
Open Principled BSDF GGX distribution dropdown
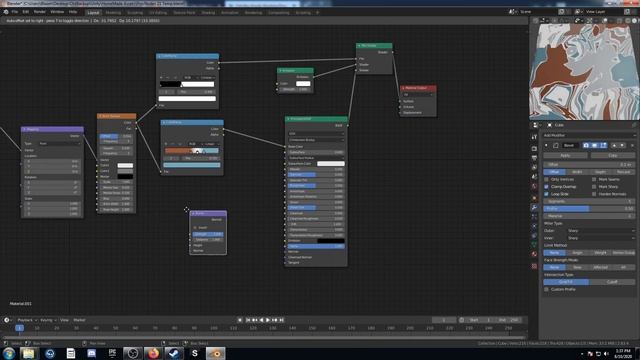(x=316, y=133)
